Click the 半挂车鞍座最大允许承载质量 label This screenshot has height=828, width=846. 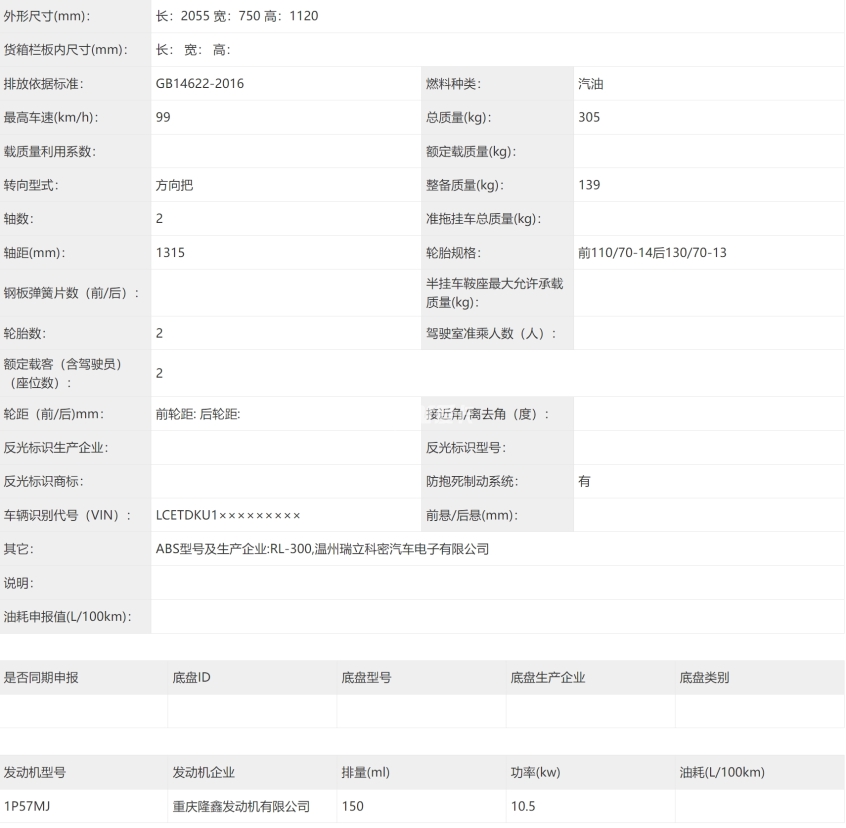tap(494, 293)
